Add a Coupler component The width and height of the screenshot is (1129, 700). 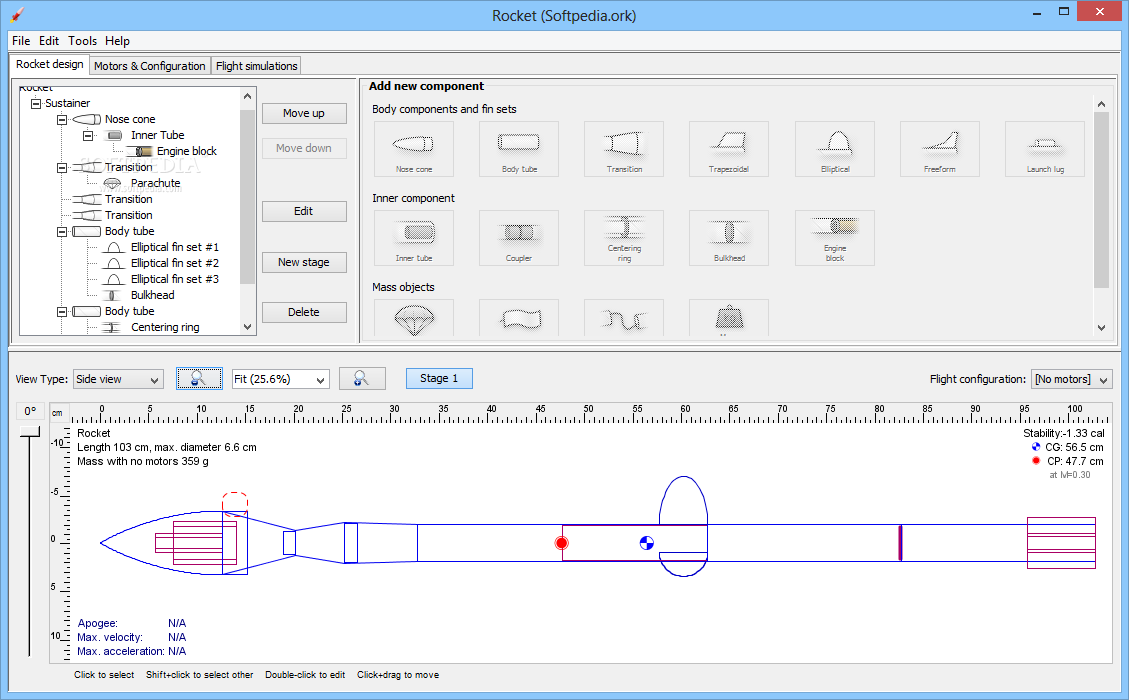pyautogui.click(x=519, y=238)
